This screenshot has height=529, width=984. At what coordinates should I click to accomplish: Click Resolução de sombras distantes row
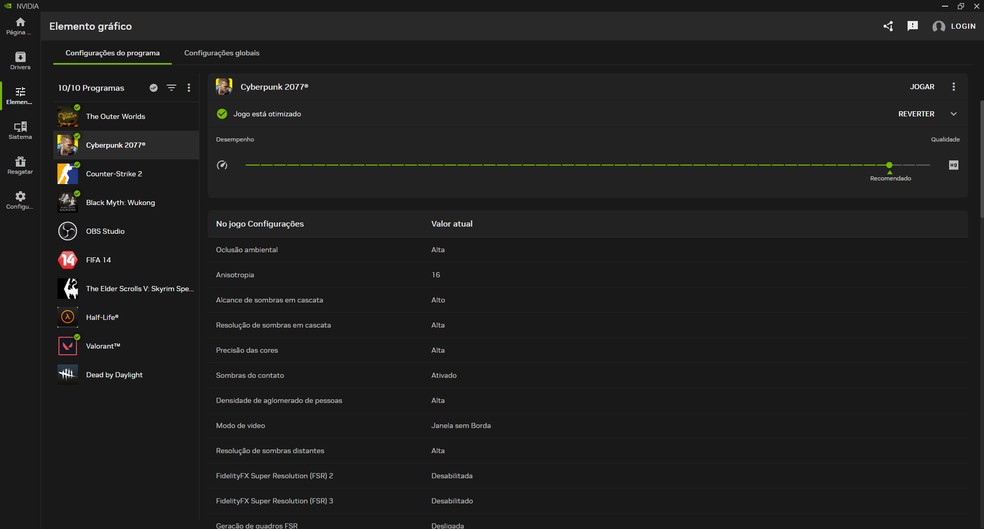pos(587,451)
